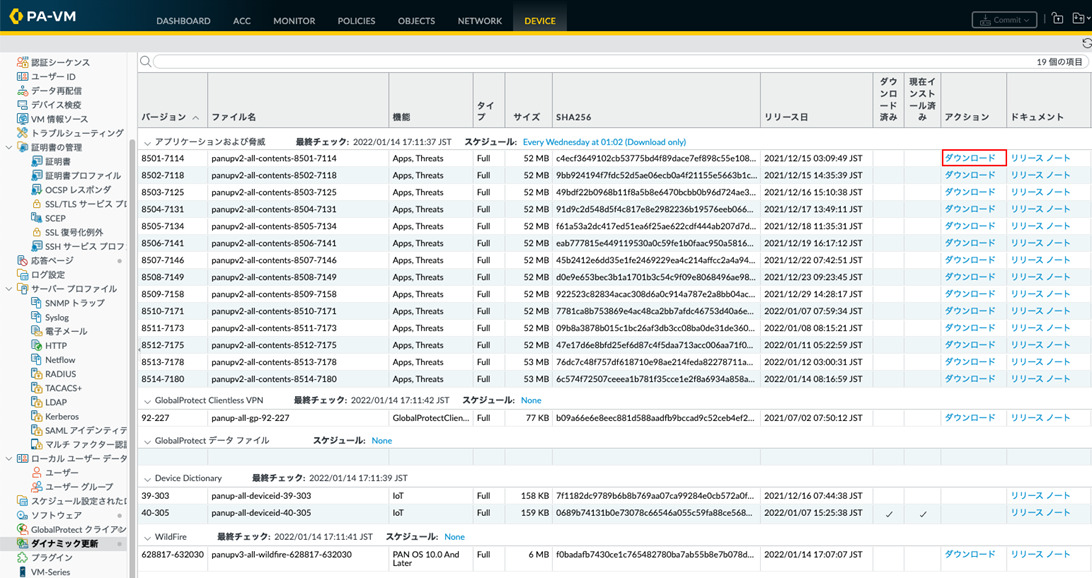Select the ダイナミック更新 tree item
The width and height of the screenshot is (1092, 578).
tap(64, 543)
